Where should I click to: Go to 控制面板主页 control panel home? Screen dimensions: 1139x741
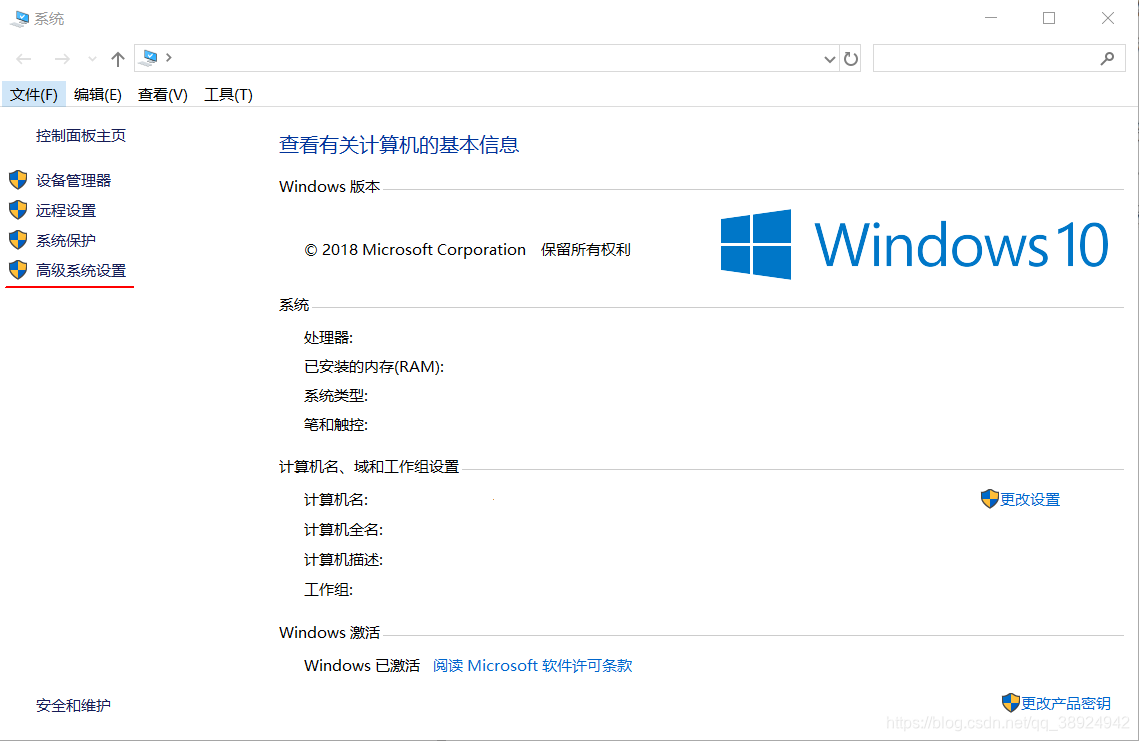81,136
